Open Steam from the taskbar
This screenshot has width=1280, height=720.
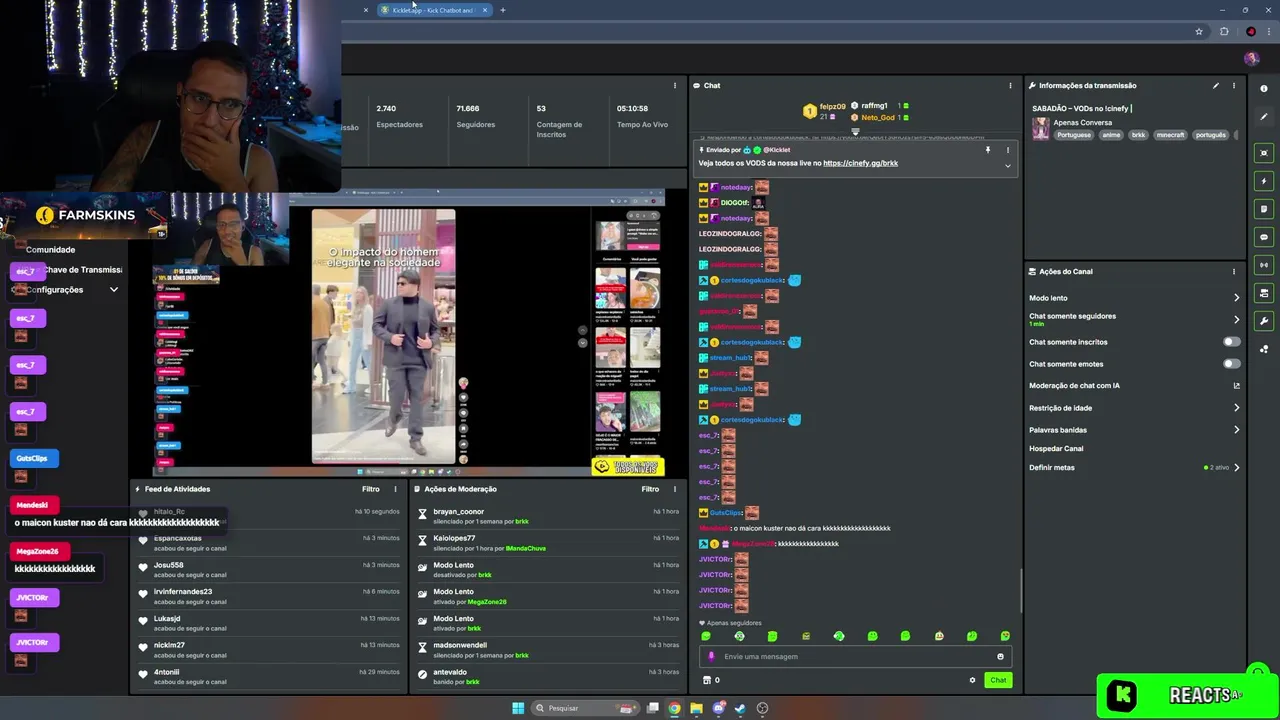point(740,708)
